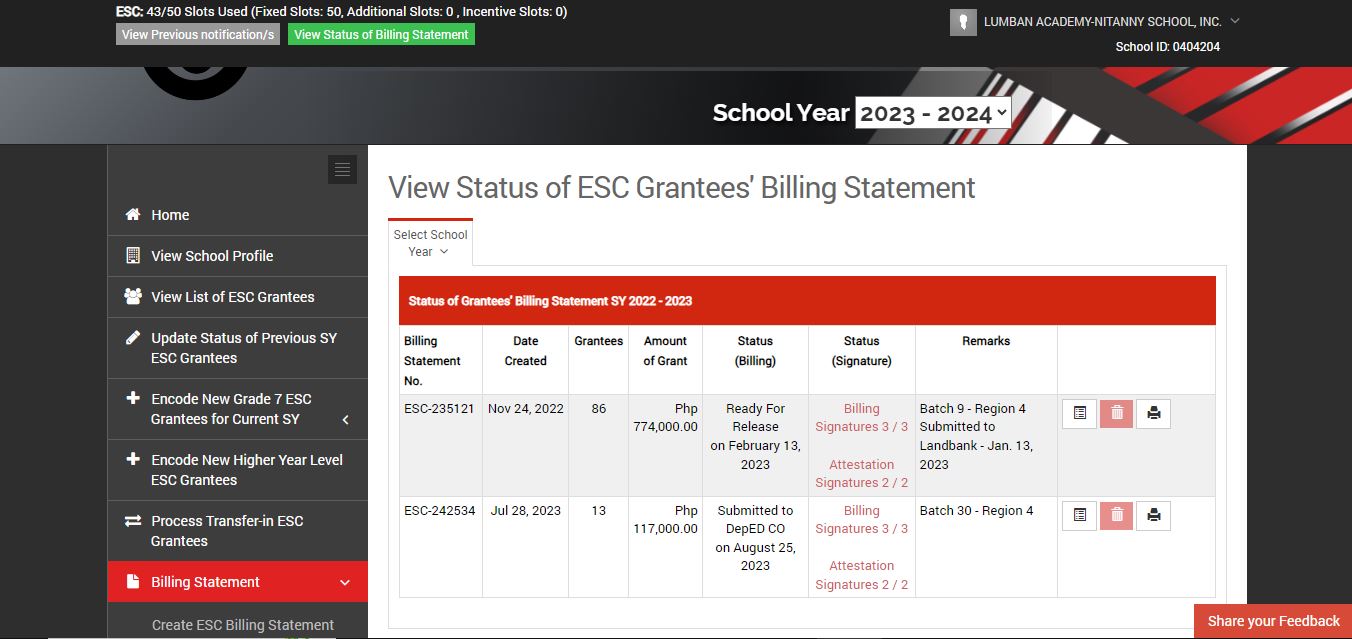The image size is (1352, 639).
Task: Click the plus icon for Encode New Grade 7
Action: [132, 398]
